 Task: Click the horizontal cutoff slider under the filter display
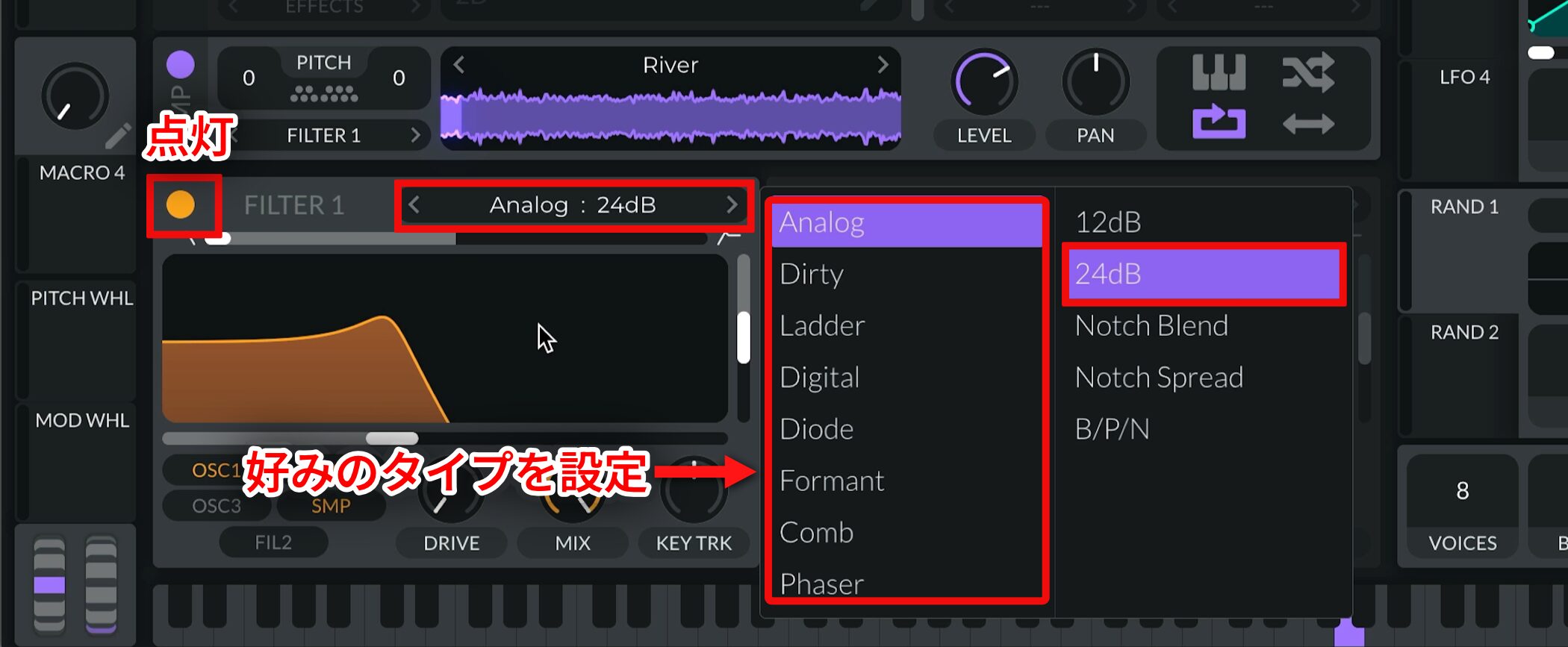pos(444,438)
